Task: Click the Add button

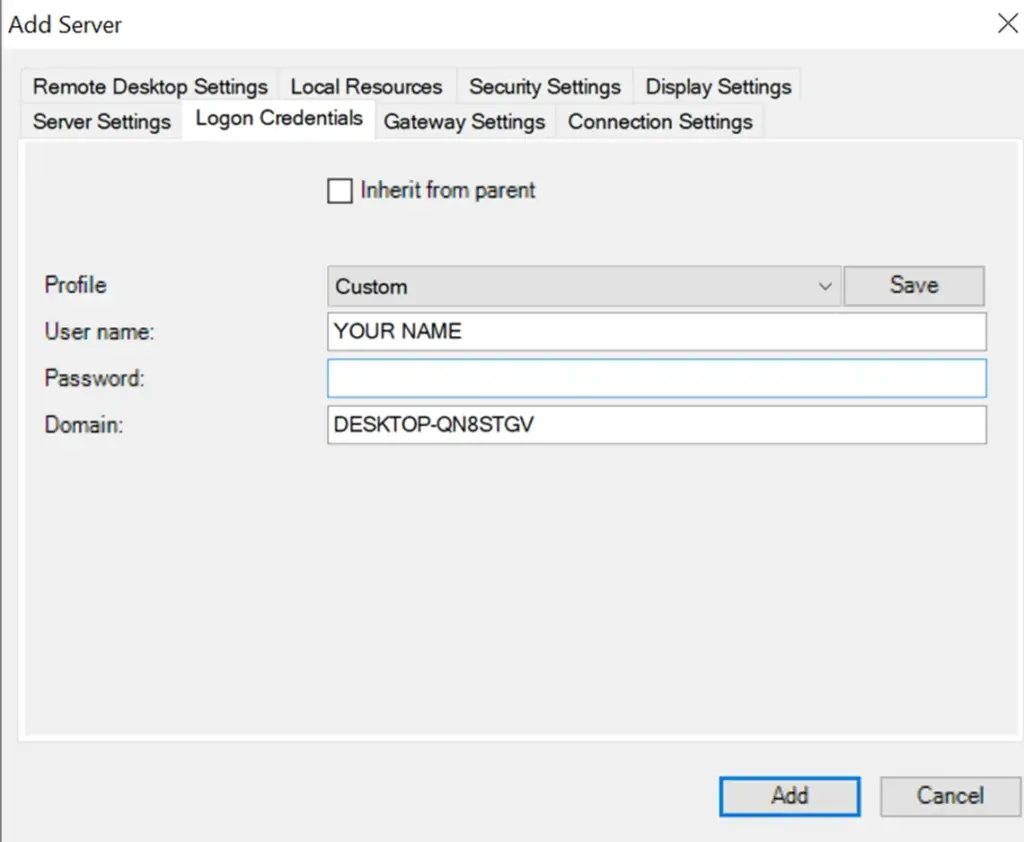Action: click(789, 796)
